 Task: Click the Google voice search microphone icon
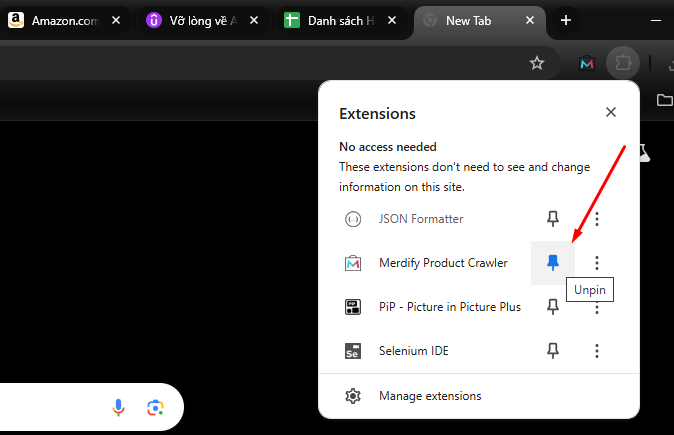coord(118,407)
